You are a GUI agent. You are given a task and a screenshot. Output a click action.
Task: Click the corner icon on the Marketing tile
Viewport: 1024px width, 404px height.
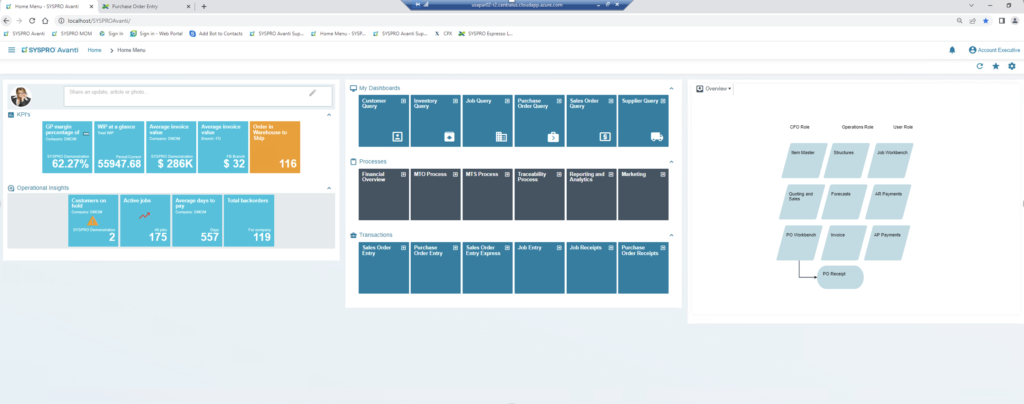click(663, 174)
